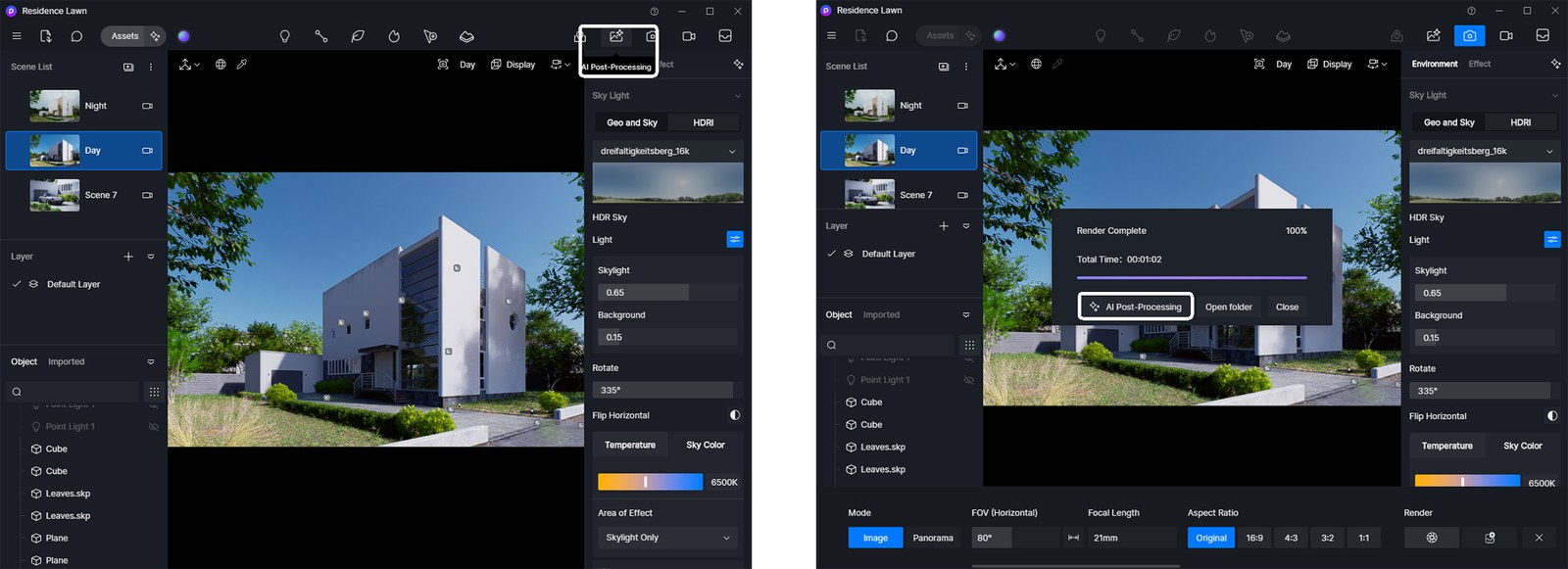
Task: Toggle the Light switch in right window
Action: pyautogui.click(x=1552, y=239)
